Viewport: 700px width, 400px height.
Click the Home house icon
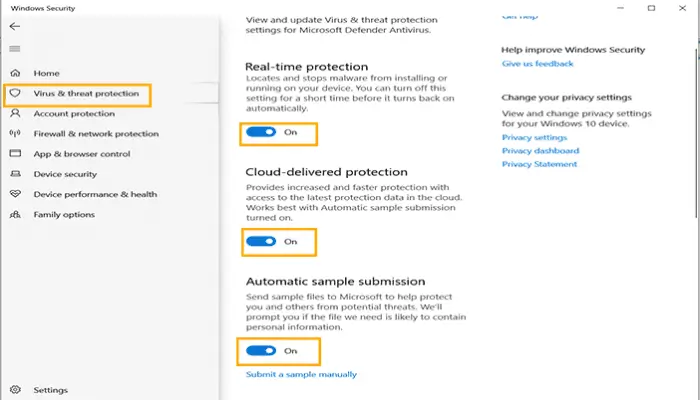tap(14, 74)
